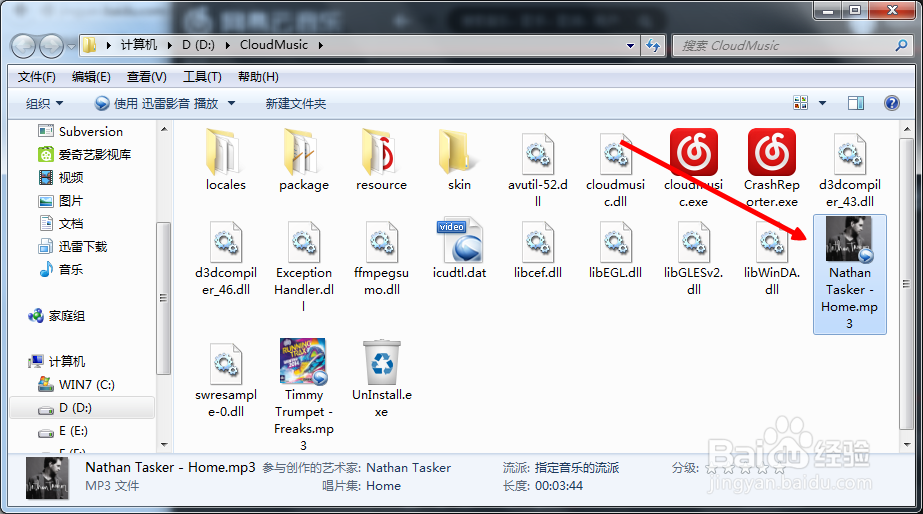
Task: Open the 组织 dropdown
Action: click(x=44, y=104)
